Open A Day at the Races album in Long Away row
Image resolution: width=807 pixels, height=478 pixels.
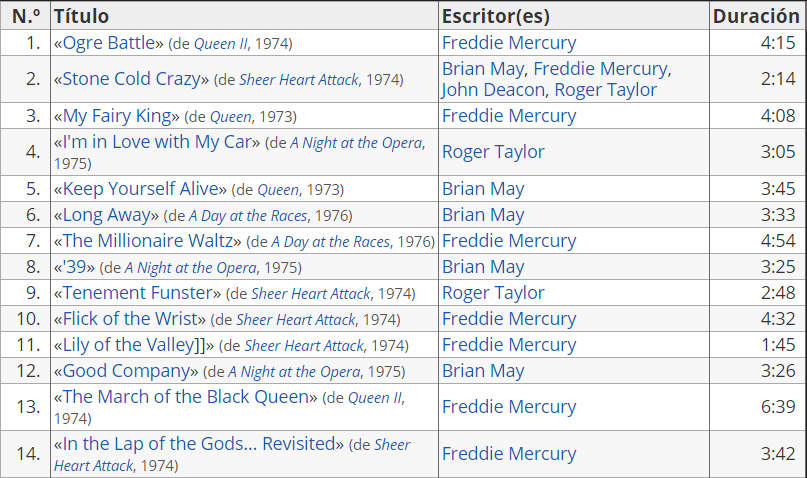point(248,216)
